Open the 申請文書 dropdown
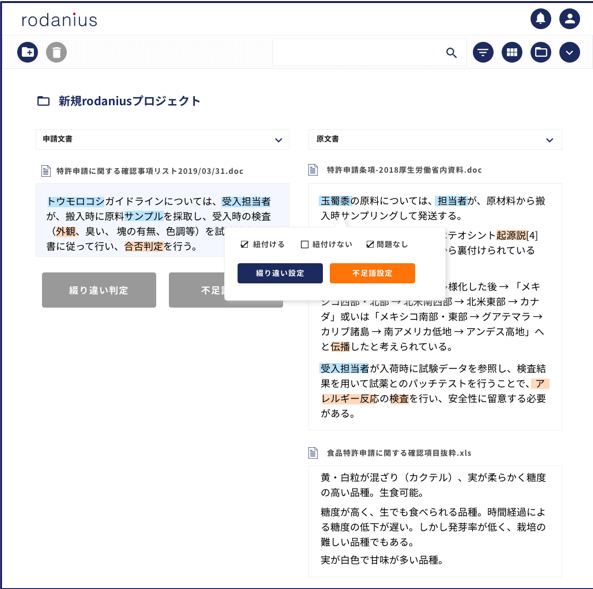 tap(163, 140)
